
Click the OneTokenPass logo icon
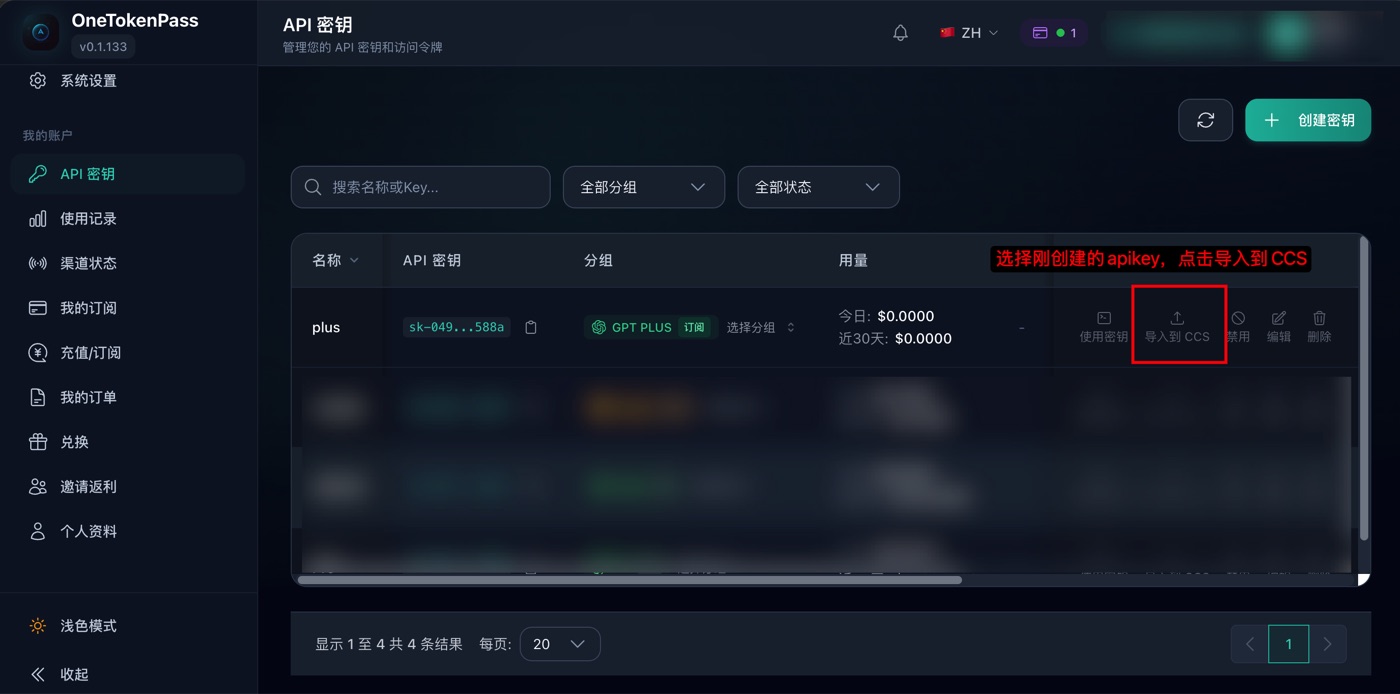pos(41,32)
